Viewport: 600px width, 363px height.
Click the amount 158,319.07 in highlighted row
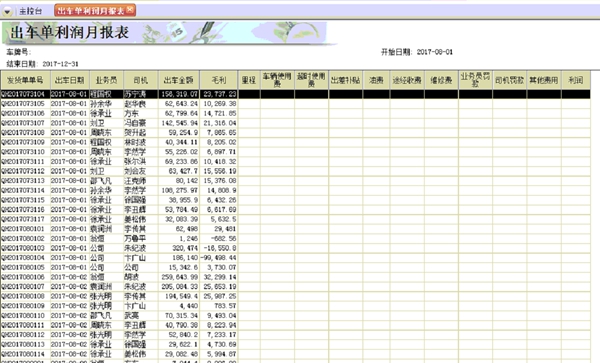point(179,94)
